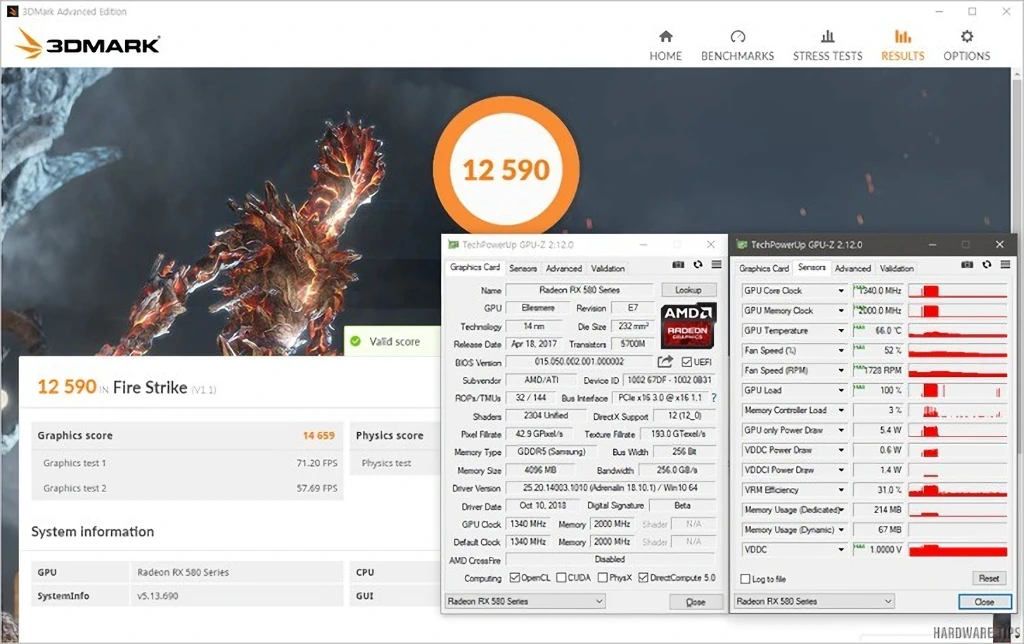Click the Graphics test 1 71.20 FPS value
The image size is (1024, 644).
317,462
